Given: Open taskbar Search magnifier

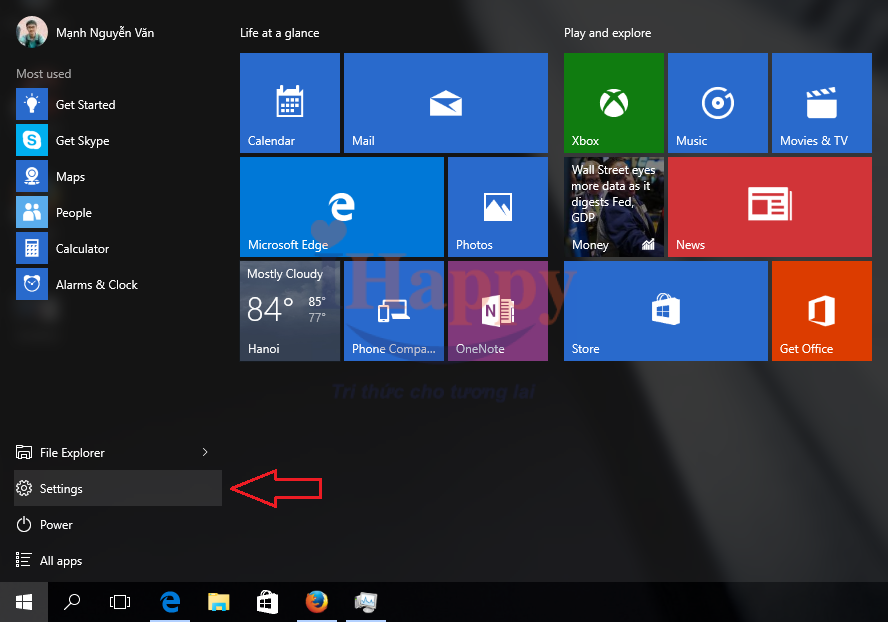Looking at the screenshot, I should coord(72,602).
